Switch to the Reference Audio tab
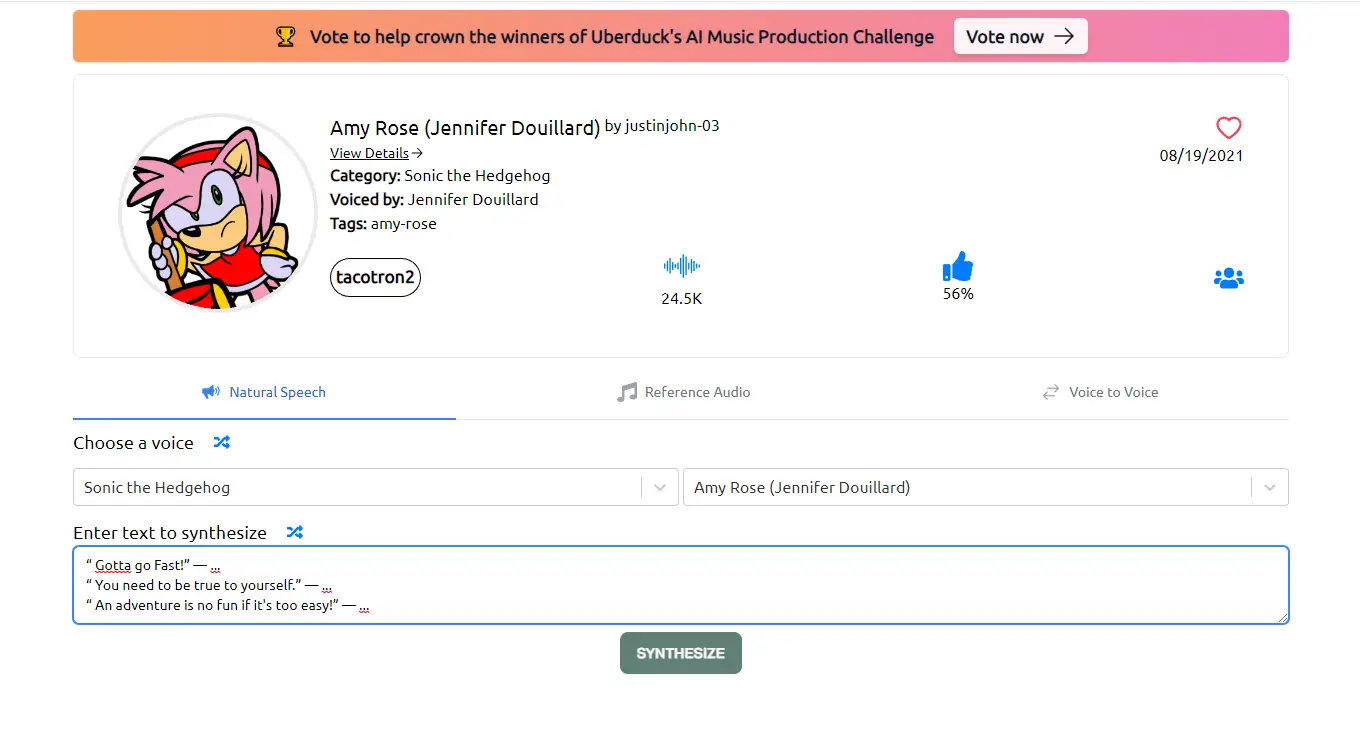 tap(683, 392)
